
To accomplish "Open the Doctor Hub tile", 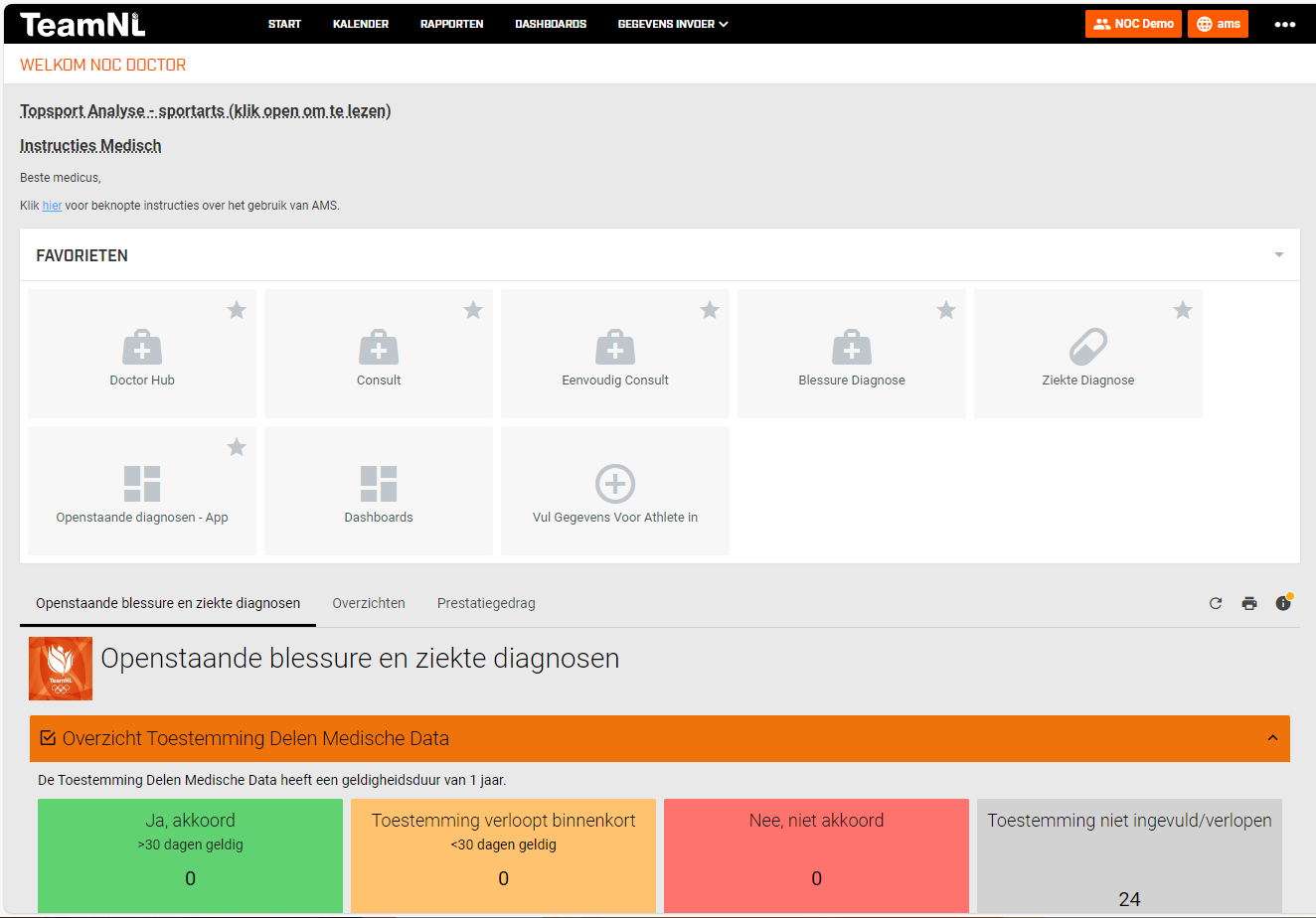I will pyautogui.click(x=142, y=354).
